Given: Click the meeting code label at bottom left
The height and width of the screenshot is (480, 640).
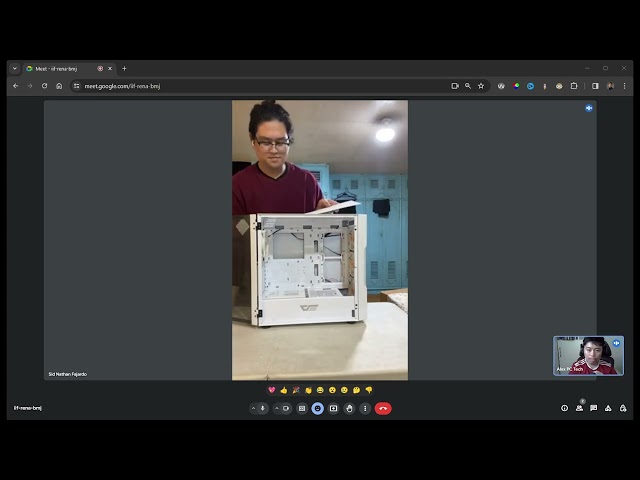Looking at the screenshot, I should (x=28, y=408).
